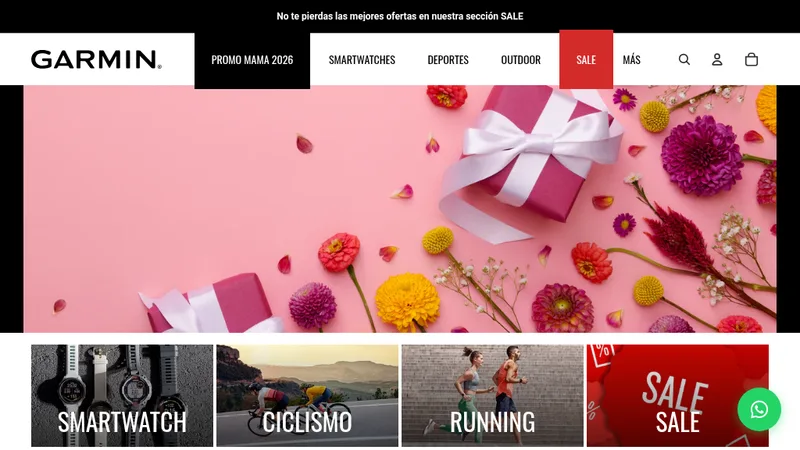The height and width of the screenshot is (450, 800).
Task: Select the CICLISMO category tile
Action: pyautogui.click(x=307, y=396)
